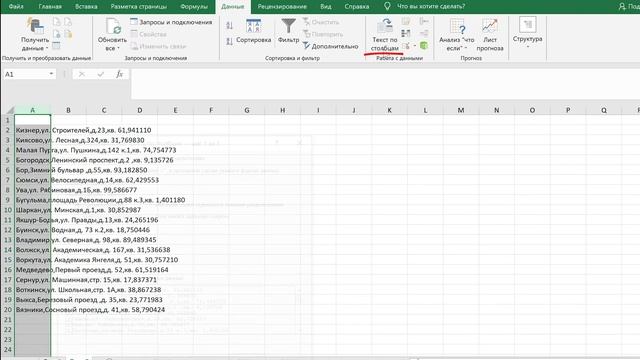This screenshot has width=640, height=360.
Task: Click the From Table/Range icon below Get Data icons
Action: 56,46
